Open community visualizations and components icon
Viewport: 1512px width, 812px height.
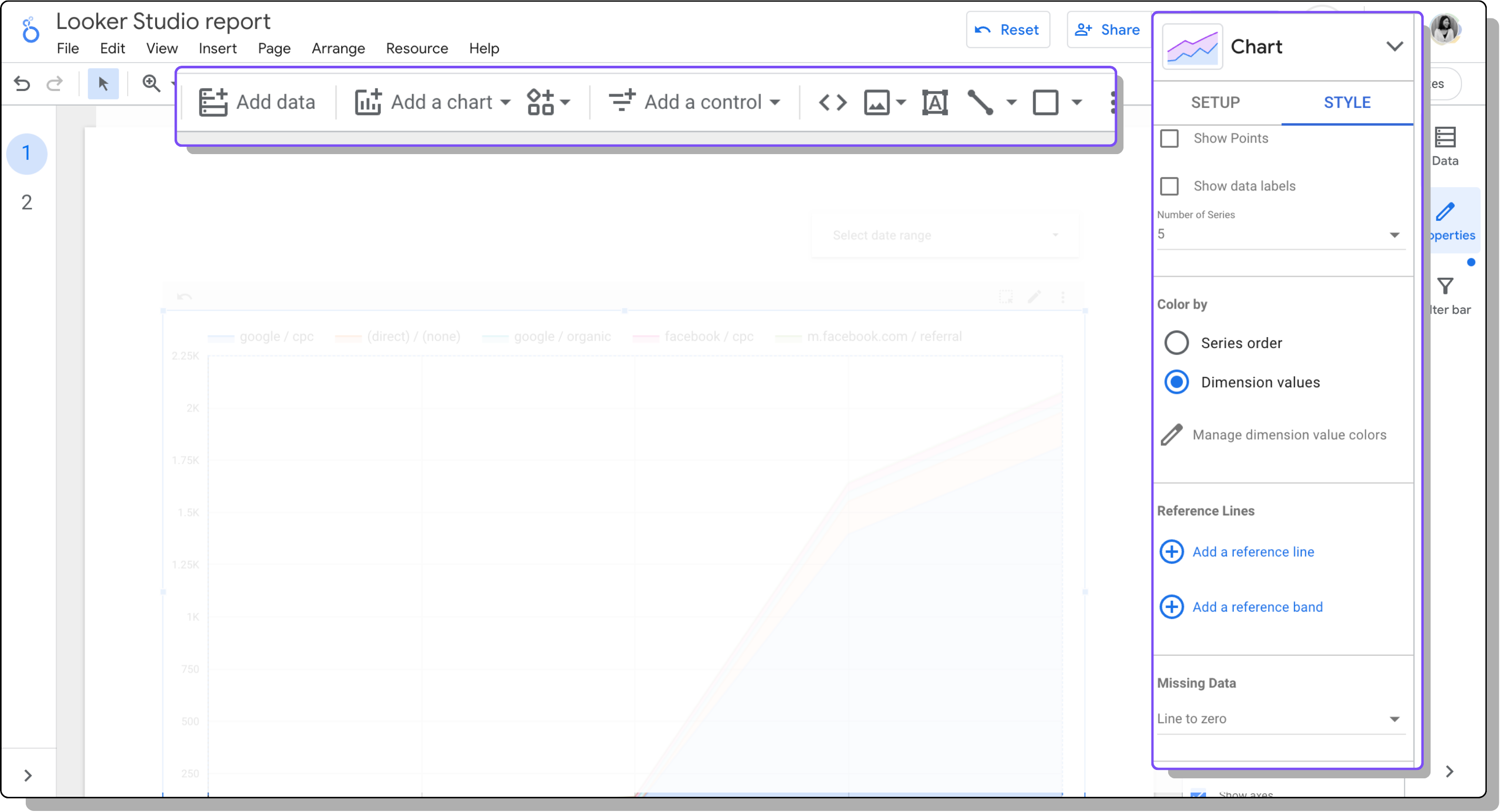tap(540, 102)
